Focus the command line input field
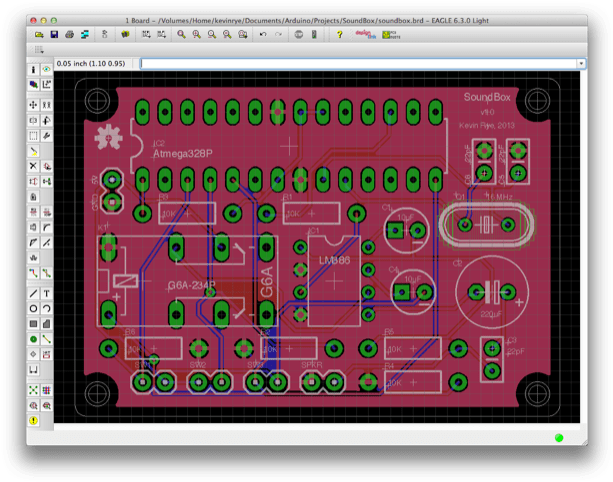Screen dimensions: 613x482 (x=358, y=63)
